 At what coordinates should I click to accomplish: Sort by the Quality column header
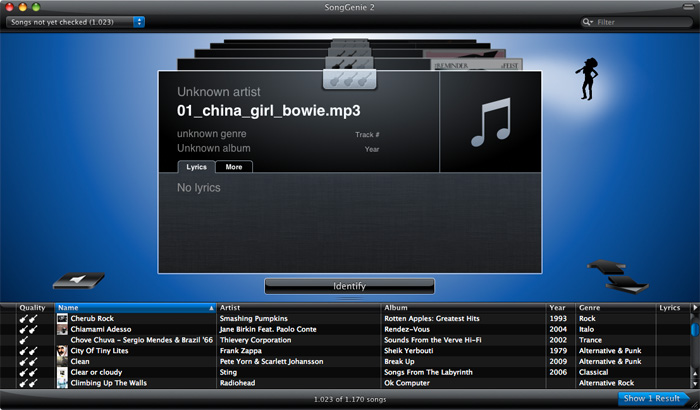pyautogui.click(x=32, y=308)
